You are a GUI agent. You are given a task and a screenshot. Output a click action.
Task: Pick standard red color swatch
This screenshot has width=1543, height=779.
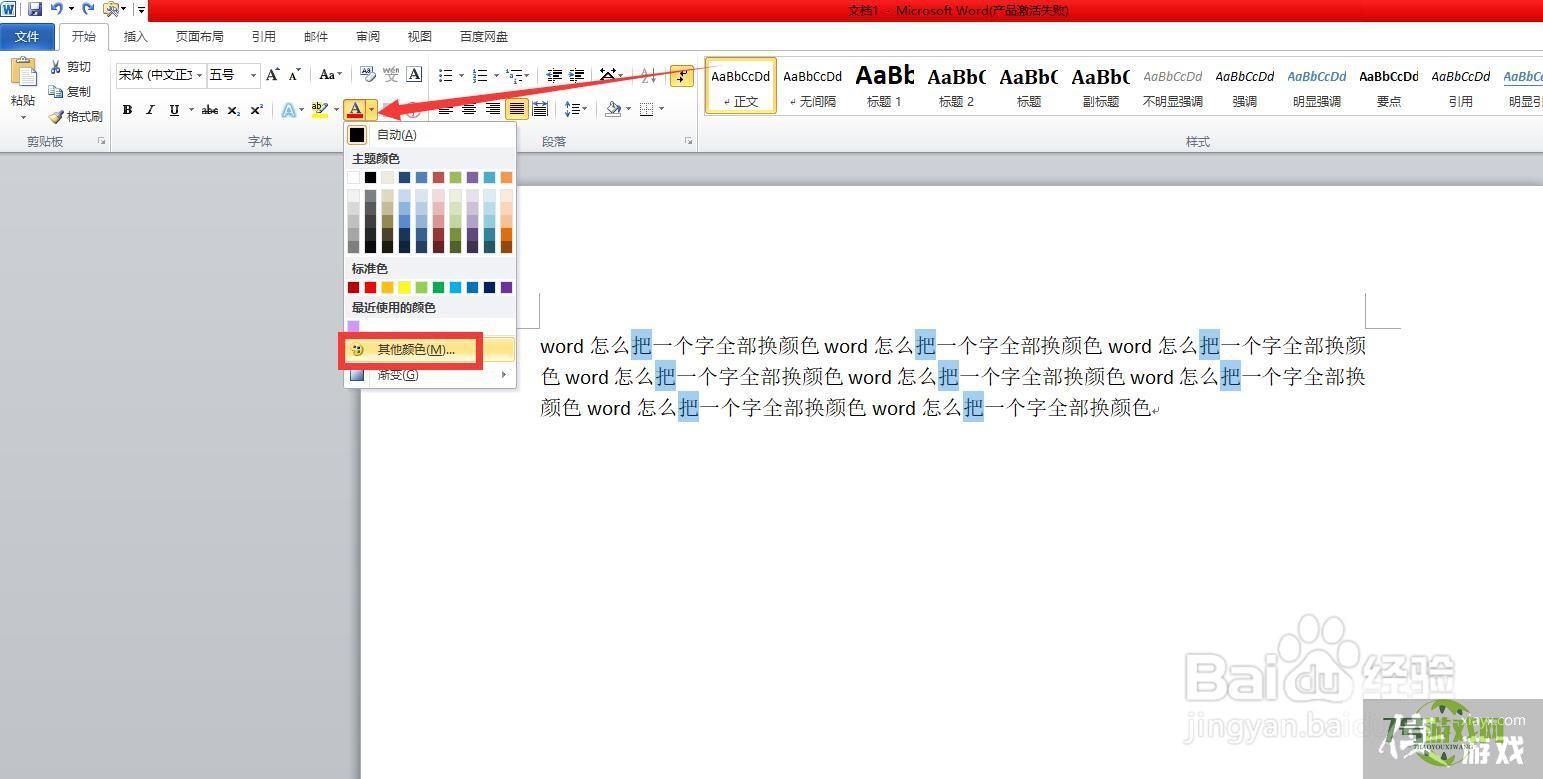pos(370,288)
